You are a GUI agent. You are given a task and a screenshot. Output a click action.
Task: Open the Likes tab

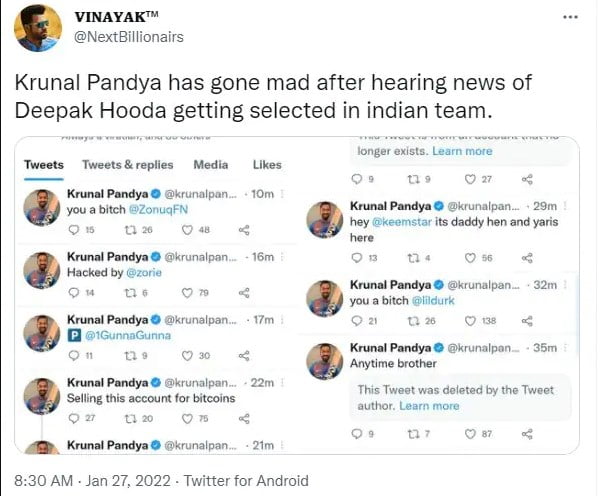coord(267,165)
